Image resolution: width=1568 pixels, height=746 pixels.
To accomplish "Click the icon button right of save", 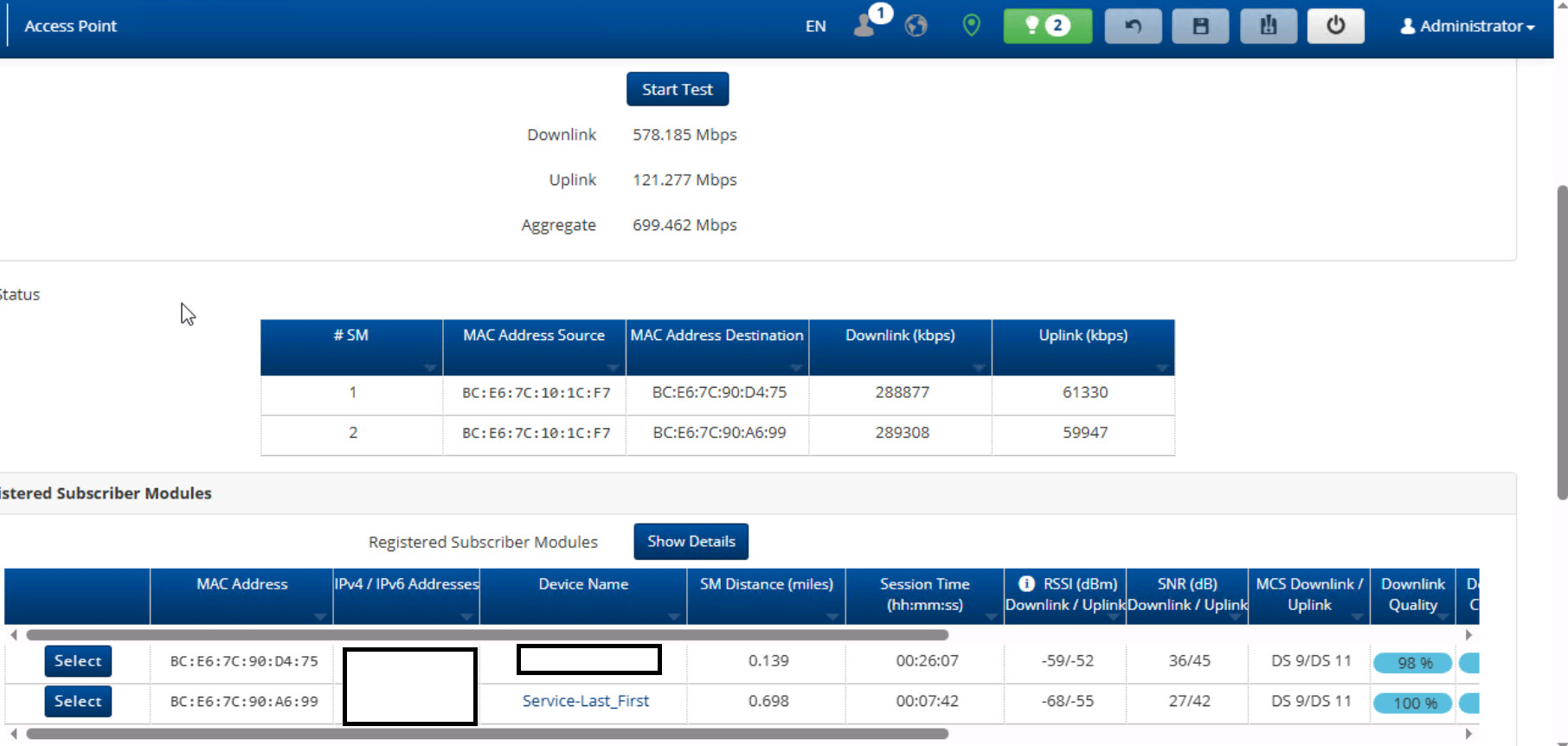I will (x=1268, y=26).
